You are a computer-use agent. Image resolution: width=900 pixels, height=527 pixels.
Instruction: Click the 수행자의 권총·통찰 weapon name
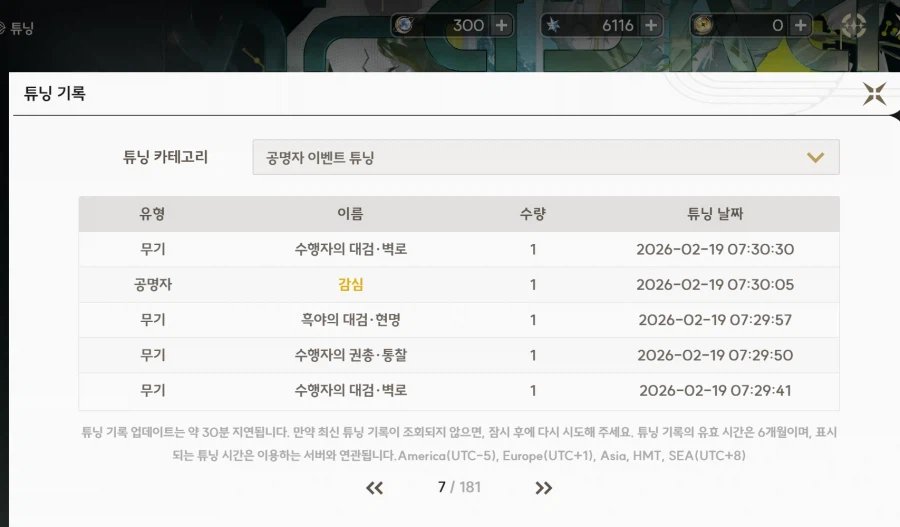point(350,355)
